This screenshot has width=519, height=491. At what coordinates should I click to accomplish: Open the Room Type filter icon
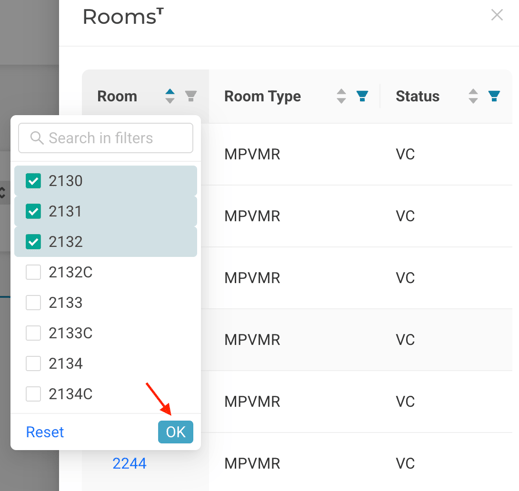[x=362, y=96]
